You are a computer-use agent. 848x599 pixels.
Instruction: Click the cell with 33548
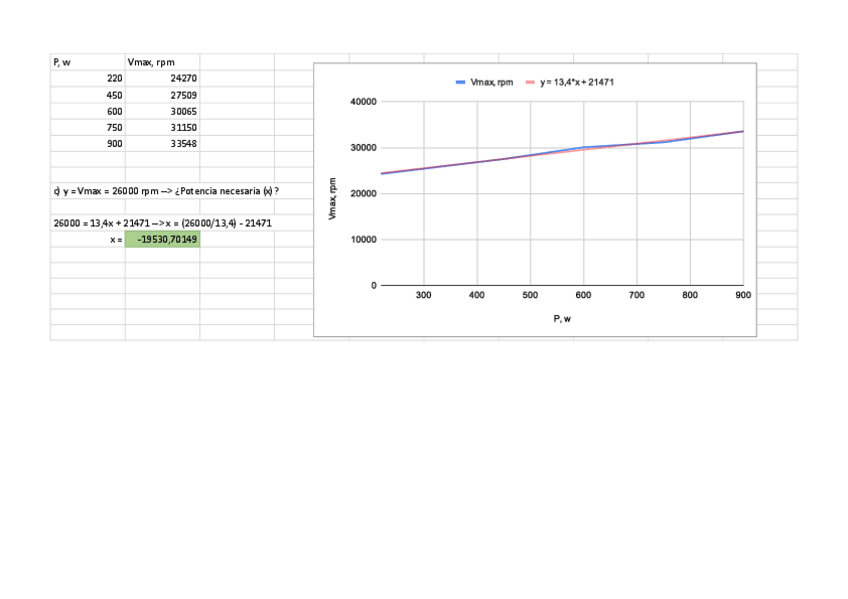click(162, 144)
